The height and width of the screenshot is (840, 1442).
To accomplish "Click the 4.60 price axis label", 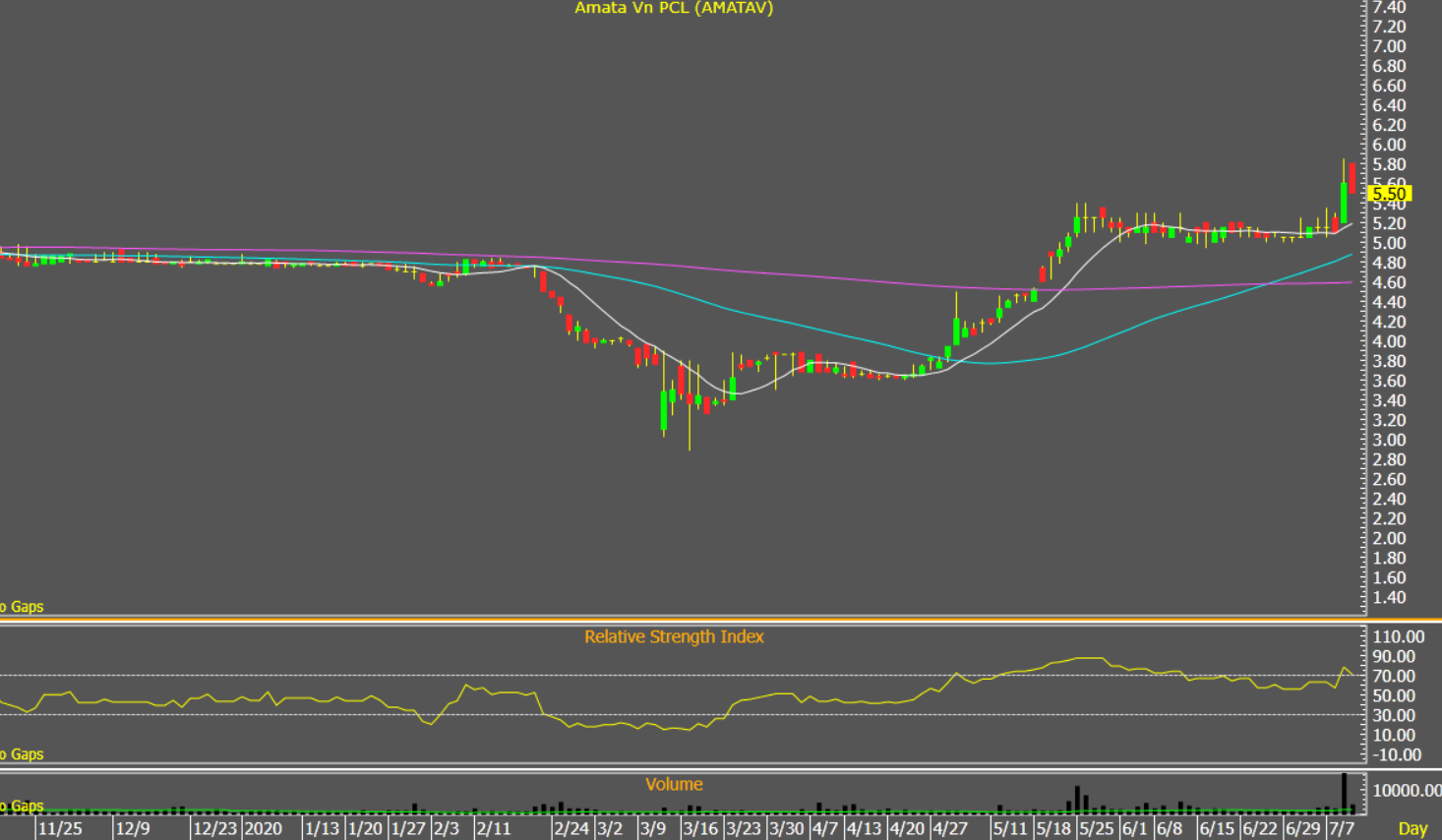I will tap(1389, 282).
